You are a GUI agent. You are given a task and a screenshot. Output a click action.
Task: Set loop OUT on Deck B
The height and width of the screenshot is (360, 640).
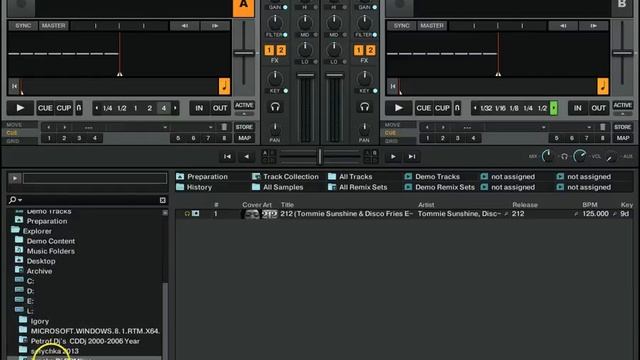599,108
